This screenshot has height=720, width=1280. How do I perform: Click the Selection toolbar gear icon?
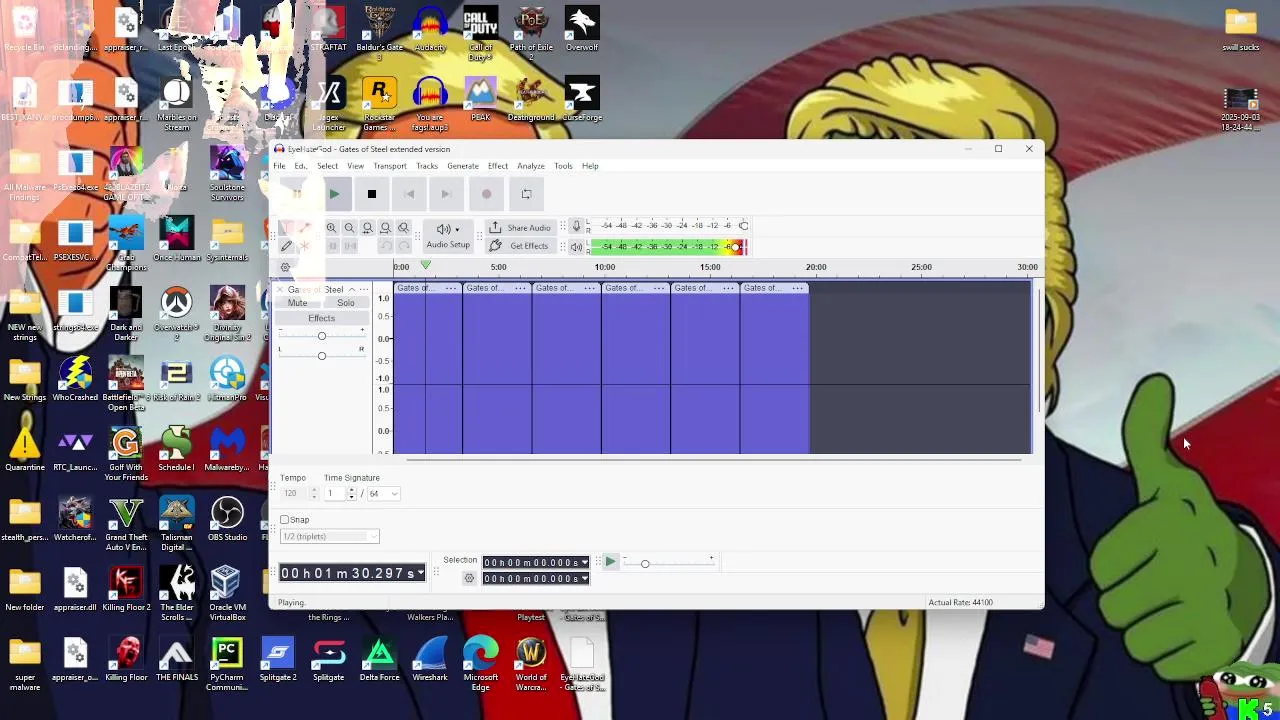pyautogui.click(x=469, y=579)
